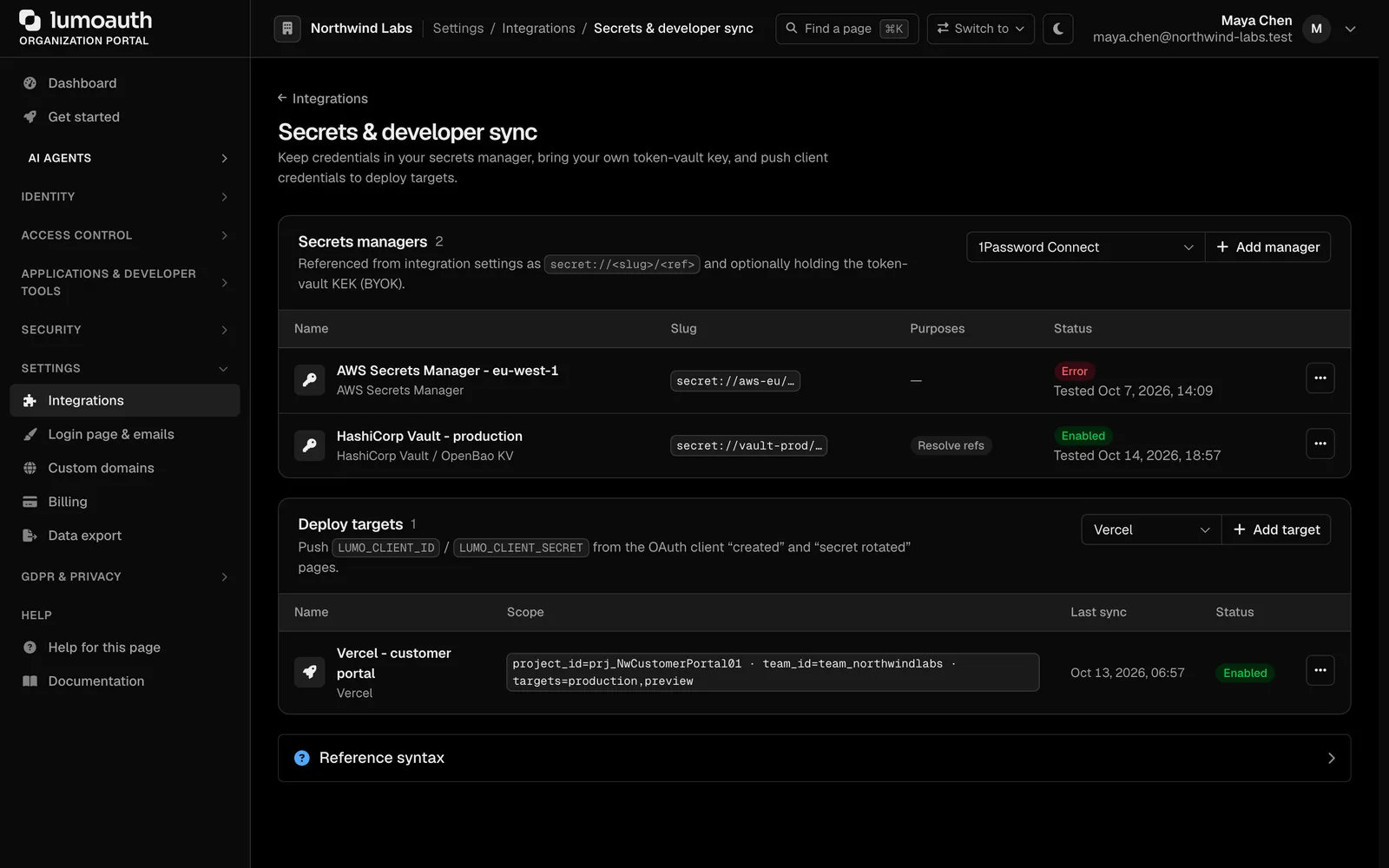The width and height of the screenshot is (1389, 868).
Task: Click the secret://aws-eu/ slug chip
Action: tap(735, 381)
